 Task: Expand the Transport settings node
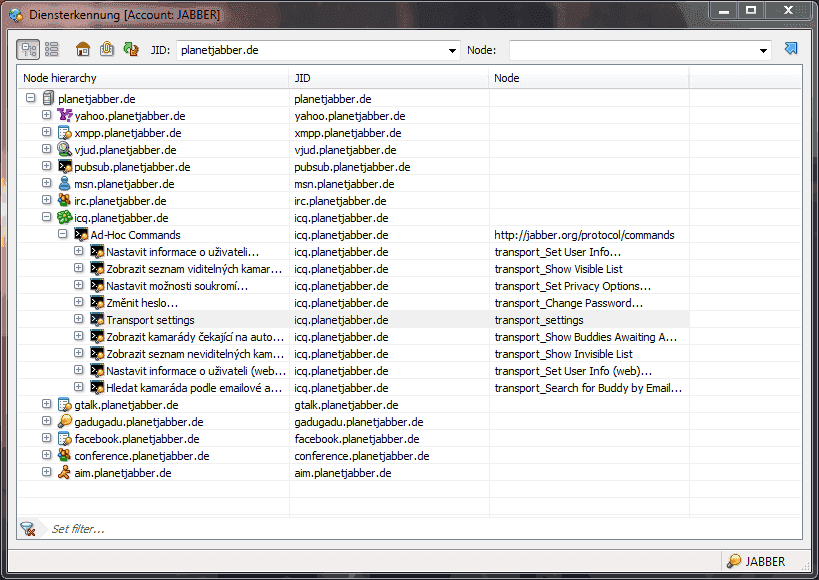[x=78, y=319]
